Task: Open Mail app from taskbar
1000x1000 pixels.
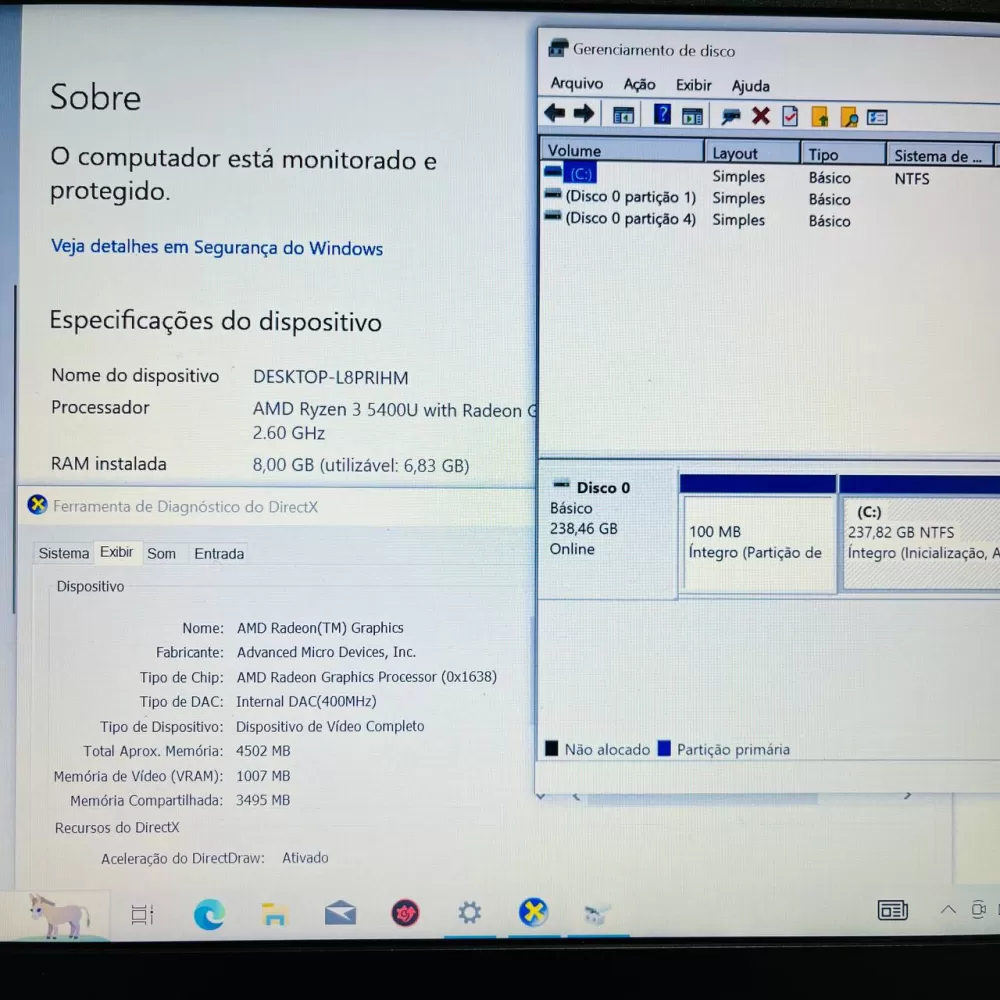Action: pos(340,913)
